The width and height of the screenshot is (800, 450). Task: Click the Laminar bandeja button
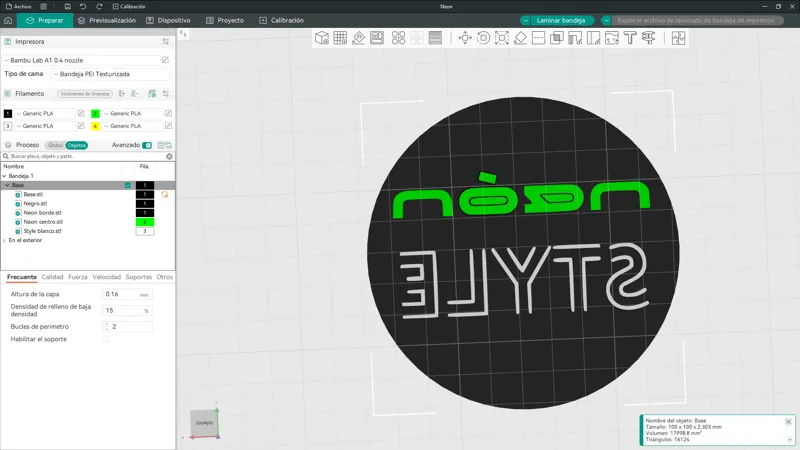point(560,20)
